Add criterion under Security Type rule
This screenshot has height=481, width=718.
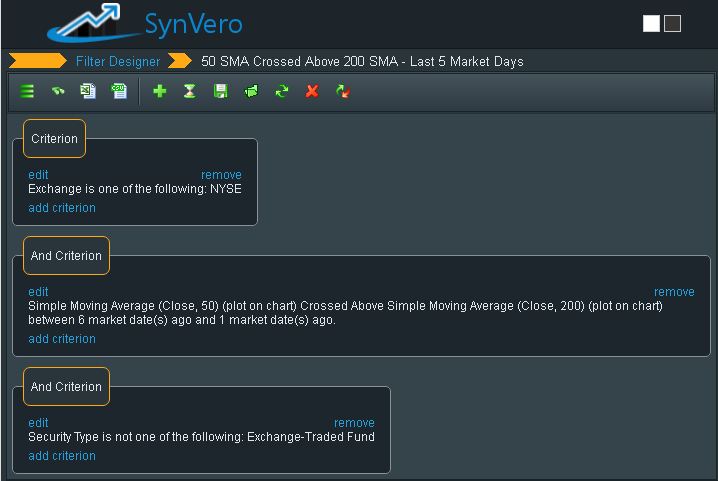[62, 456]
